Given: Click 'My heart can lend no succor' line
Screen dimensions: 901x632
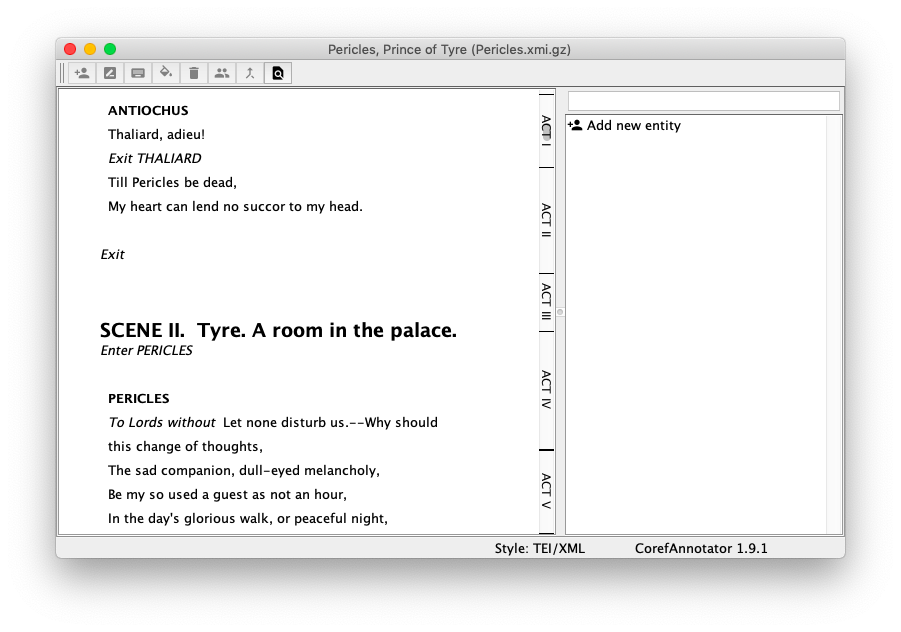Looking at the screenshot, I should (x=236, y=207).
